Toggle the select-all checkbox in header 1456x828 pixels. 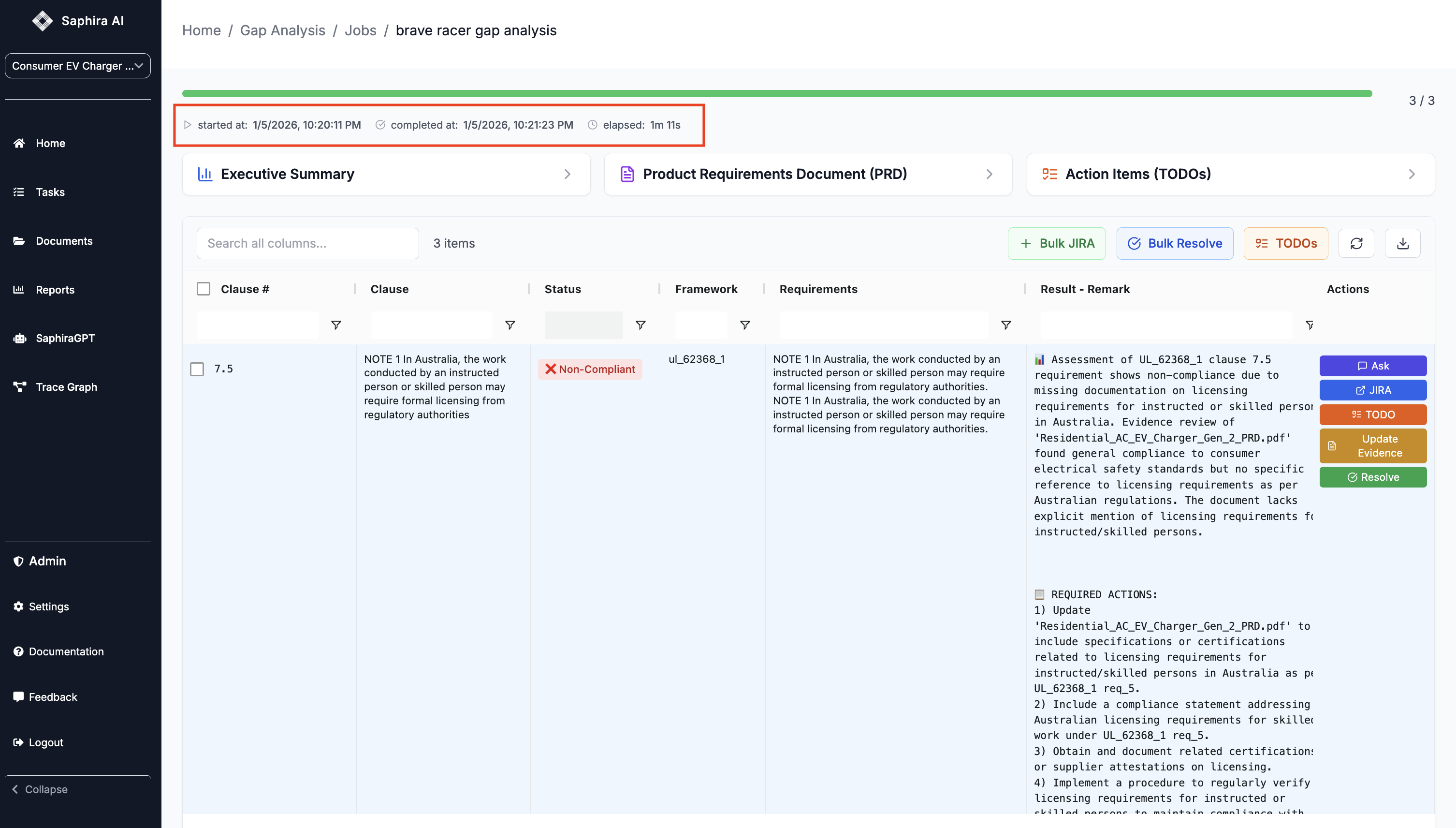point(204,289)
